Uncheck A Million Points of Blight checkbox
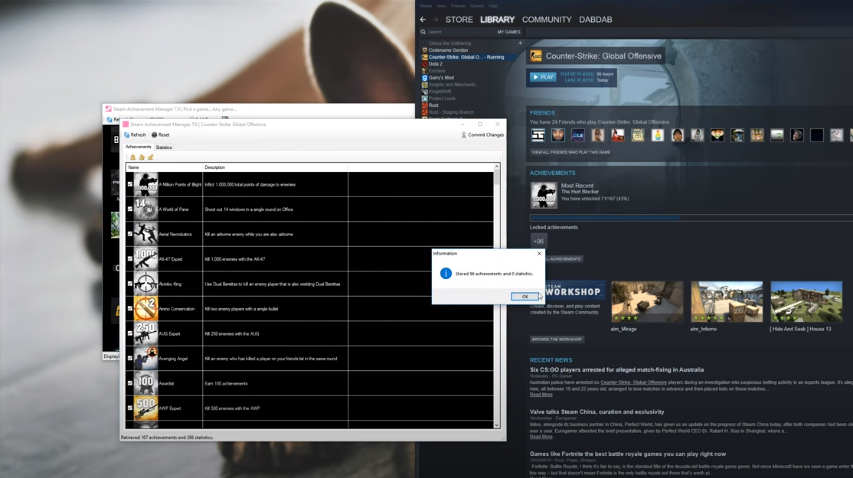Image resolution: width=853 pixels, height=478 pixels. (130, 184)
